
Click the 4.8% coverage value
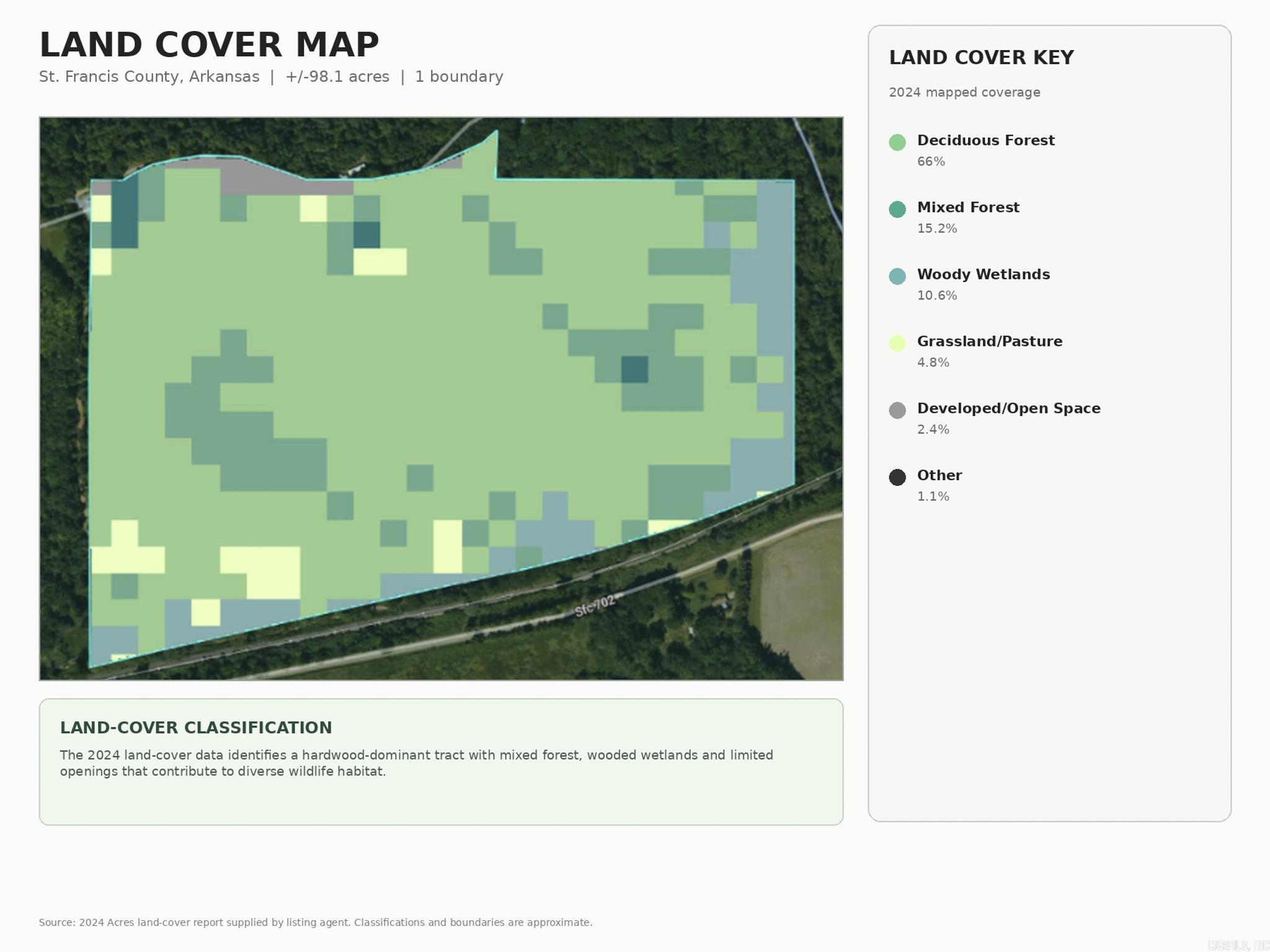tap(933, 363)
